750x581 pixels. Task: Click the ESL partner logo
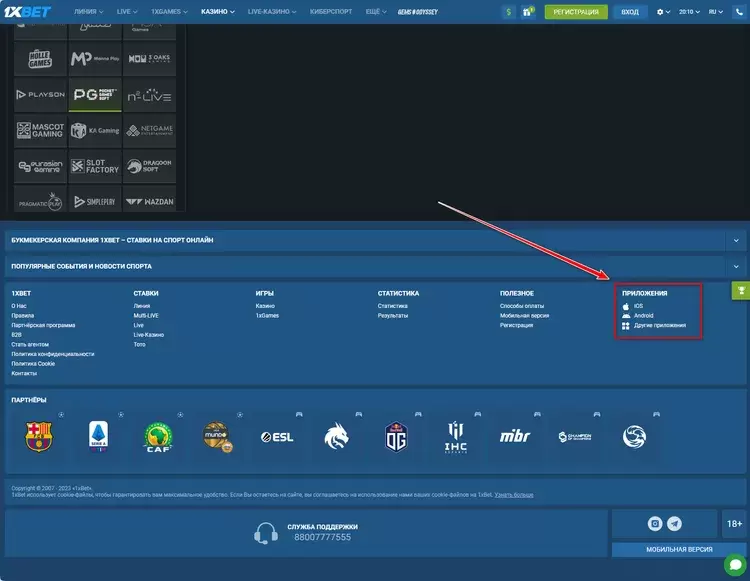pyautogui.click(x=277, y=437)
